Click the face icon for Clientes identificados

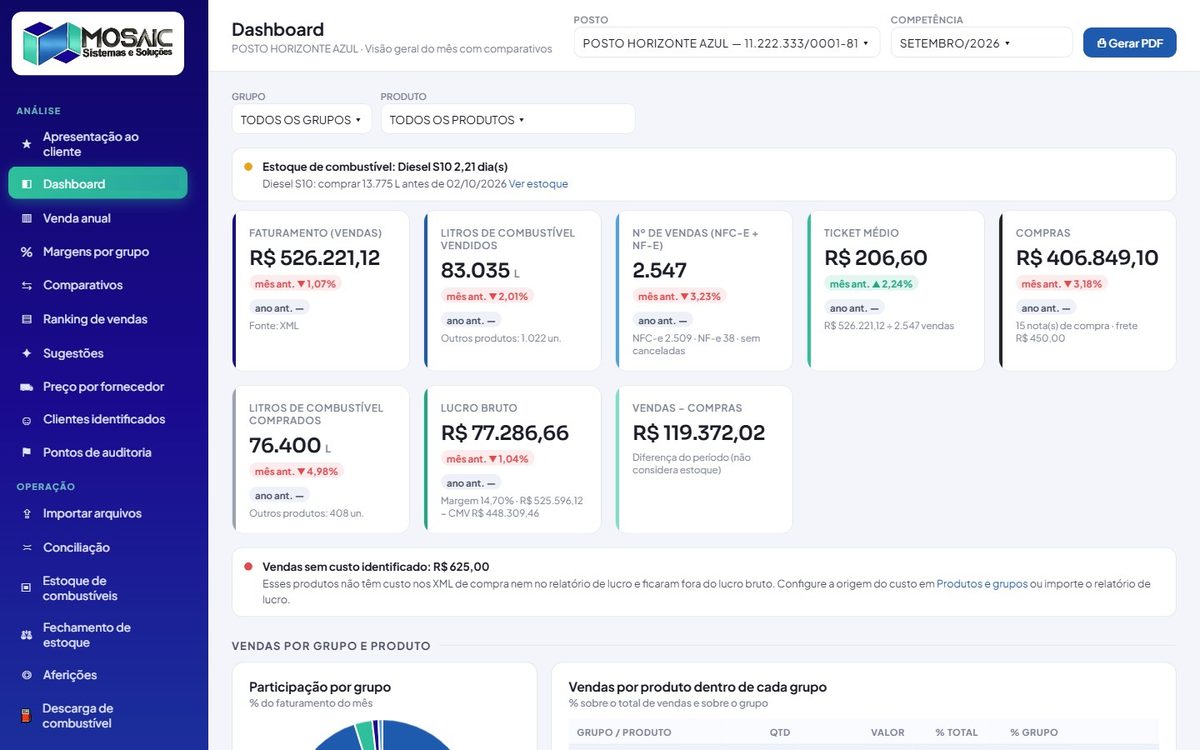[x=27, y=420]
